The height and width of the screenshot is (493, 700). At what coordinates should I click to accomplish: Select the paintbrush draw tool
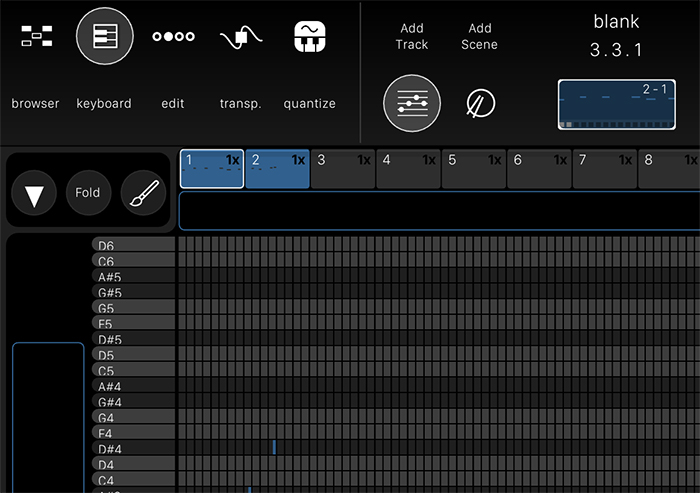coord(143,193)
